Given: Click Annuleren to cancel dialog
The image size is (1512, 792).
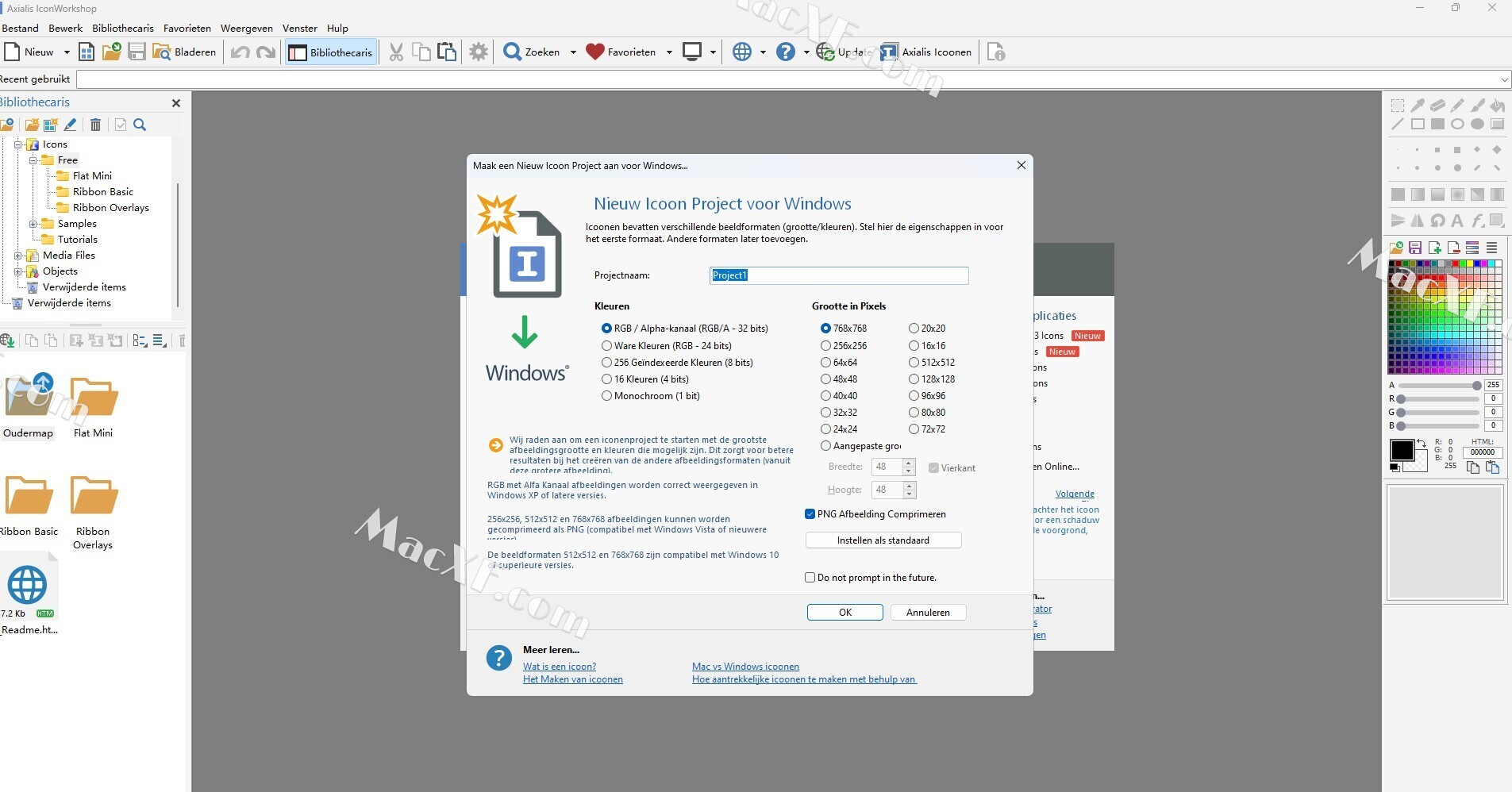Looking at the screenshot, I should [x=928, y=613].
